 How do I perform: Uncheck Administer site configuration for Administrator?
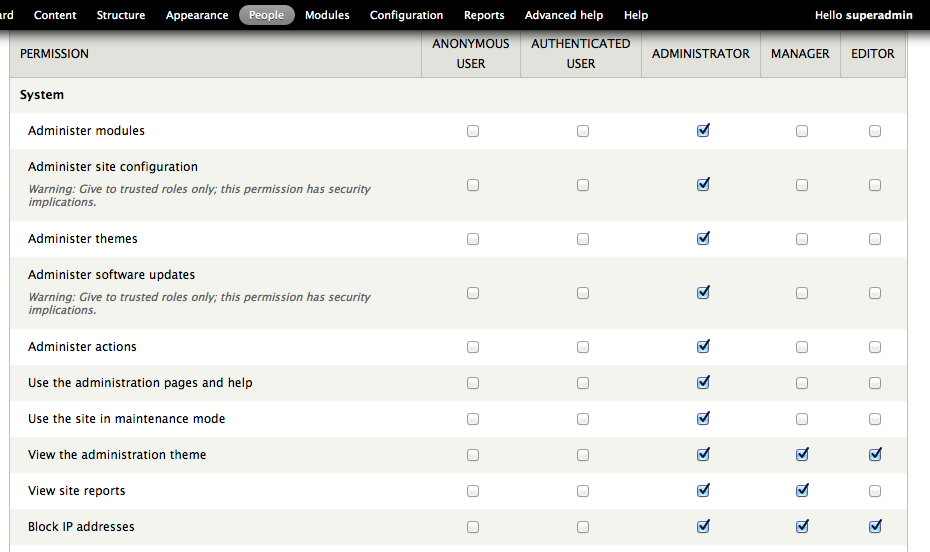pyautogui.click(x=703, y=184)
